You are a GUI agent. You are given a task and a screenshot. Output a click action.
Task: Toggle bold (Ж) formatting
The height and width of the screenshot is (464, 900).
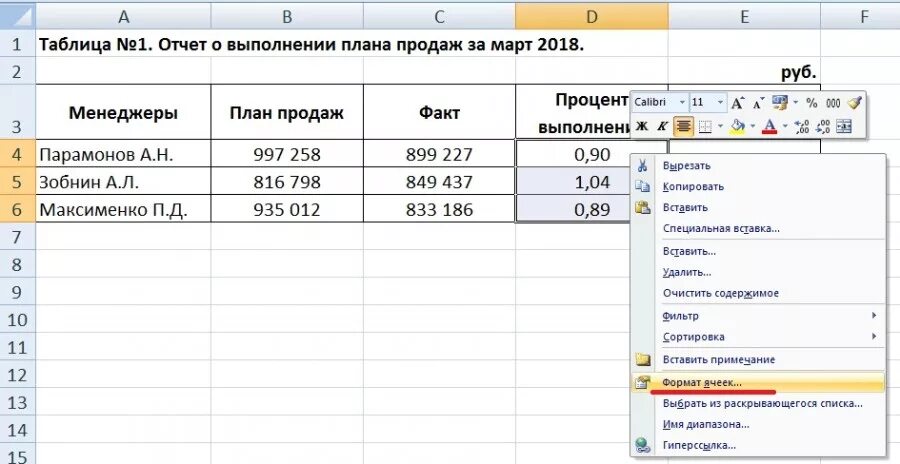pos(642,126)
